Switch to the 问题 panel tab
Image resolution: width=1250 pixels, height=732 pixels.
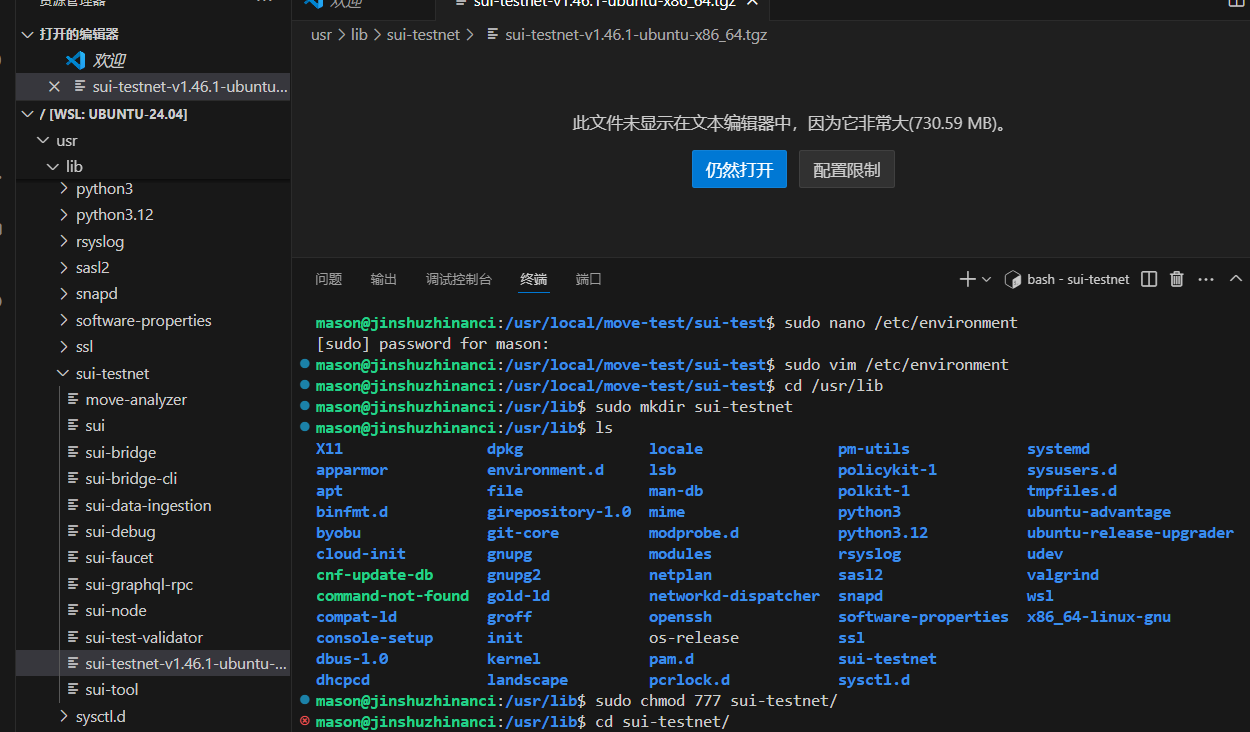tap(328, 279)
